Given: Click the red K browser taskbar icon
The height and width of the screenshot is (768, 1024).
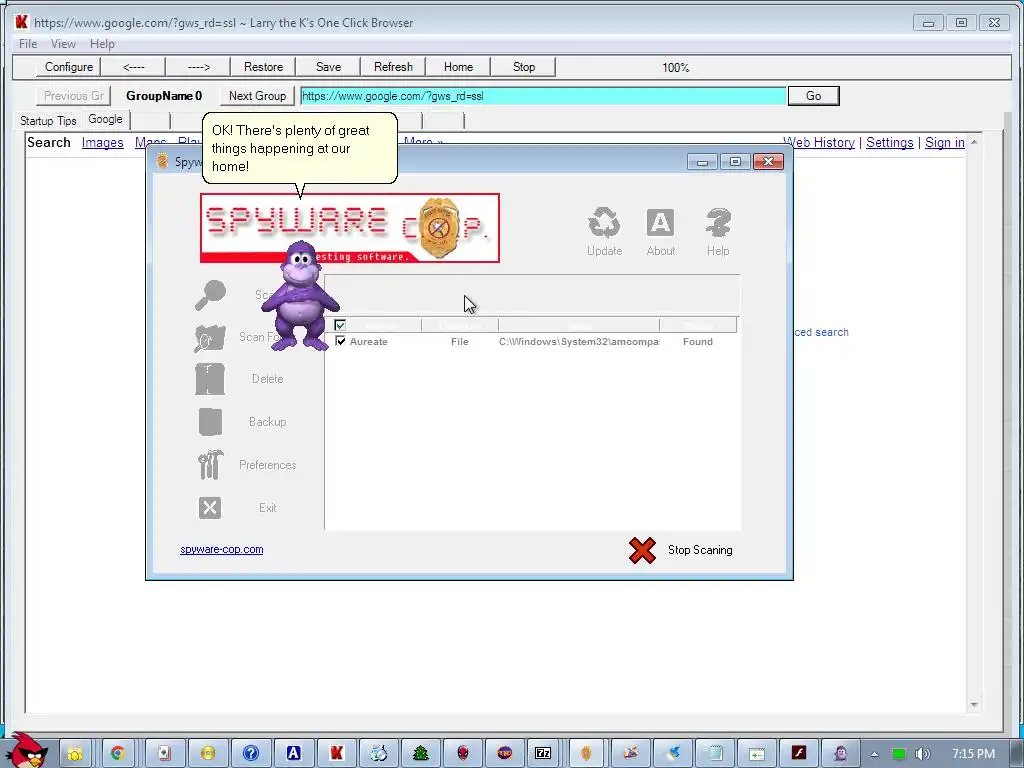Looking at the screenshot, I should point(336,753).
